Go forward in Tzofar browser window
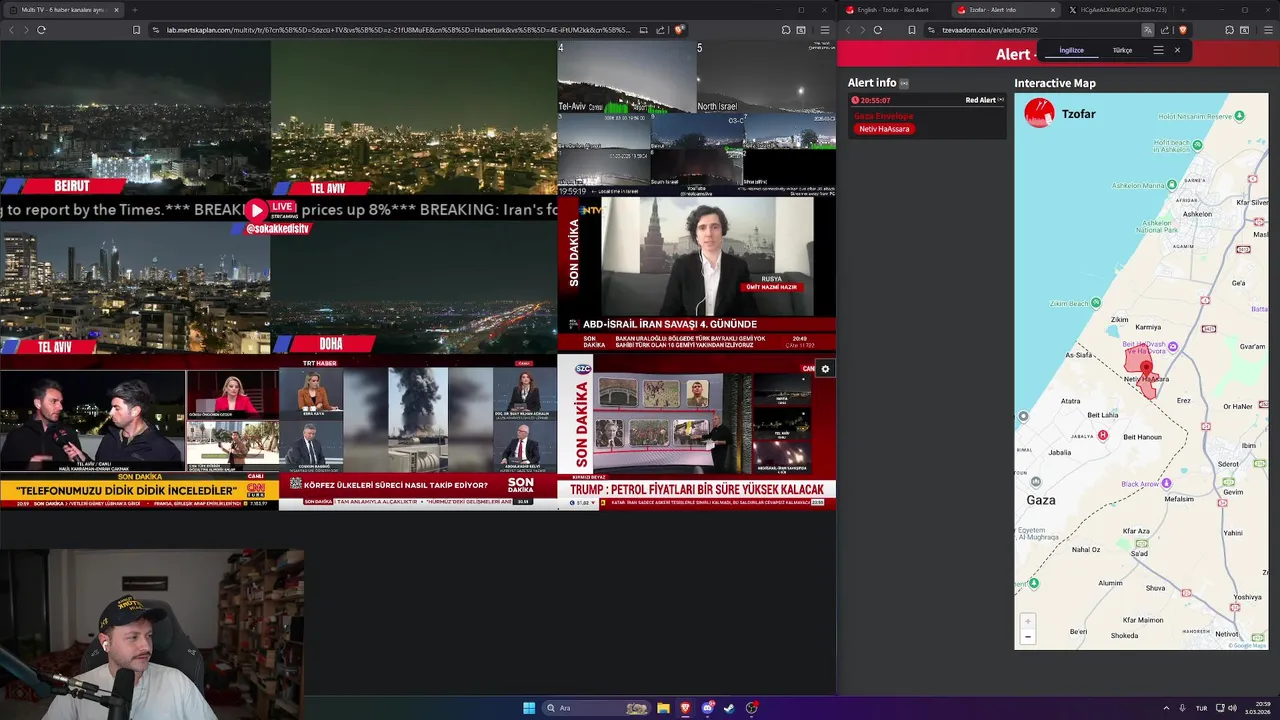 click(862, 30)
